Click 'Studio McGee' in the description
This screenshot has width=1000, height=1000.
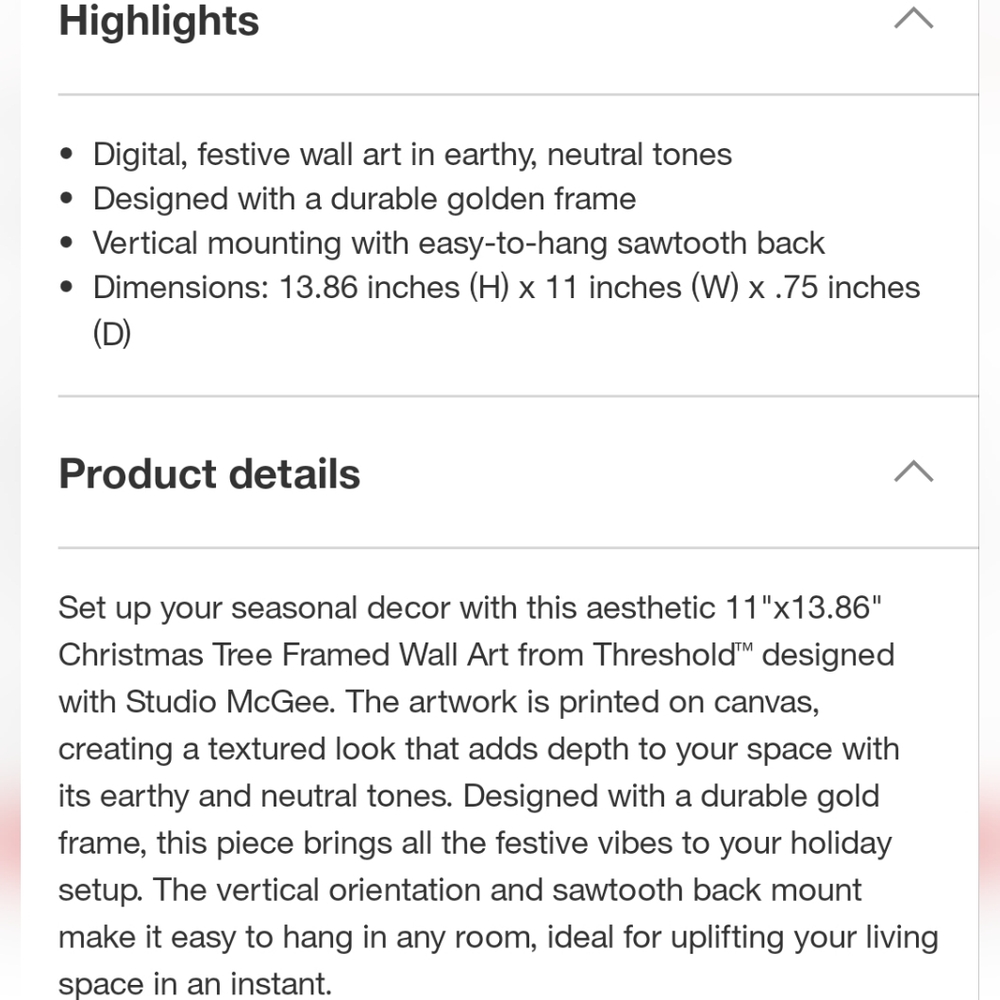[x=230, y=702]
